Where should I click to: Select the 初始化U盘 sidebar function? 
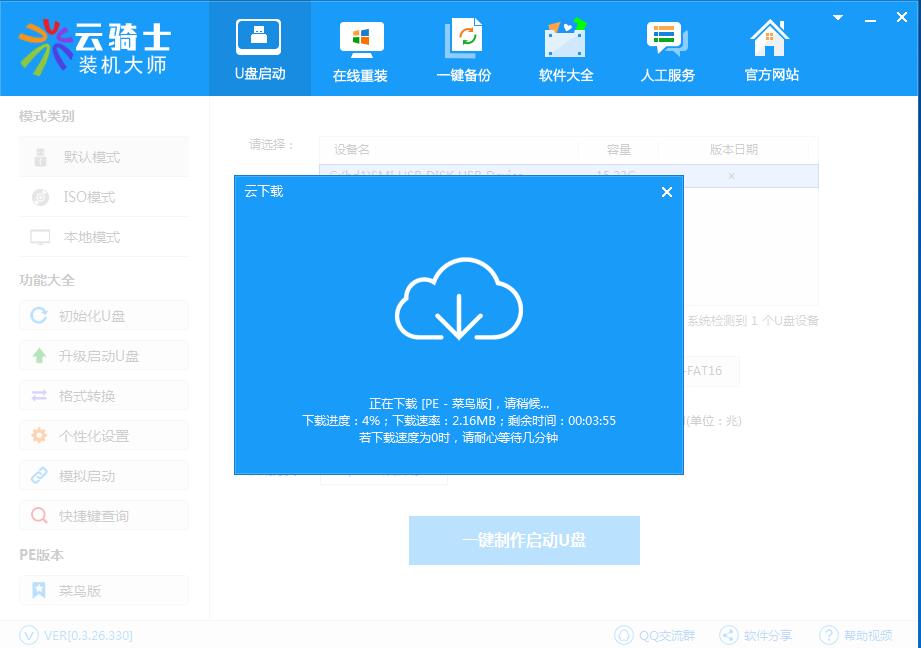click(x=103, y=315)
